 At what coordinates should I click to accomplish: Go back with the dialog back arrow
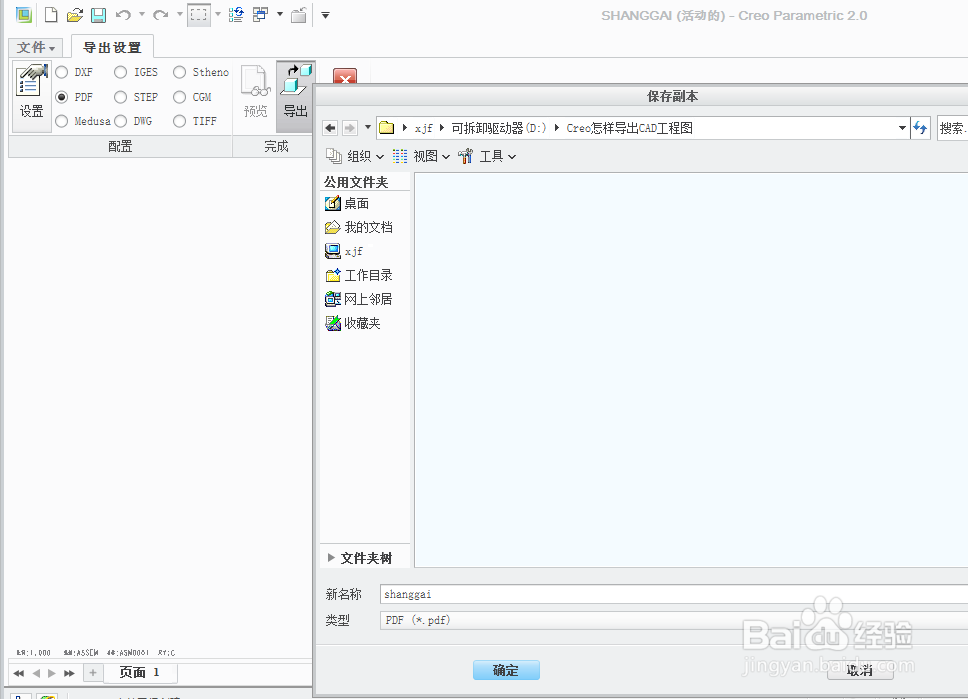pyautogui.click(x=330, y=128)
